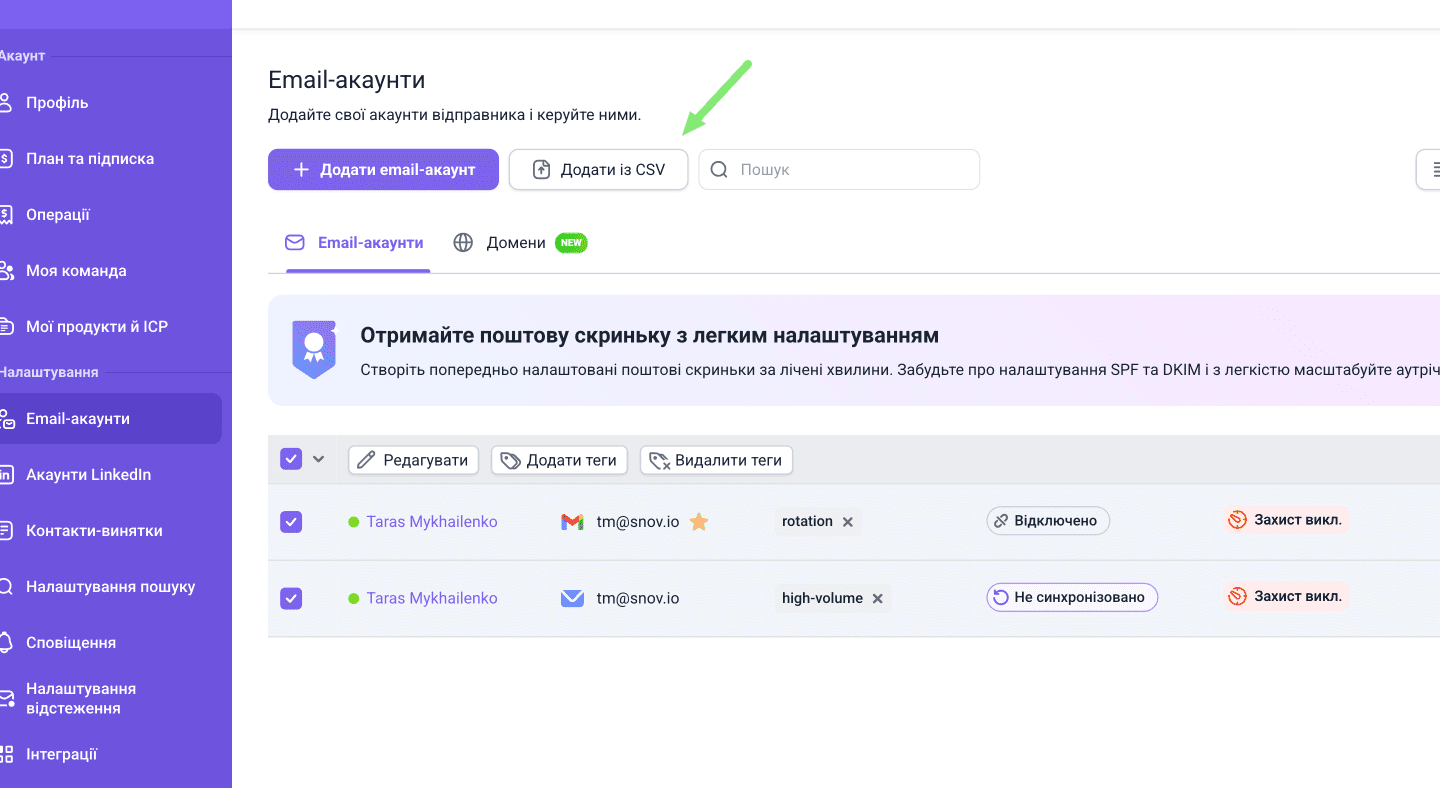Remove the high-volume tag with its X
The image size is (1440, 788).
(878, 599)
